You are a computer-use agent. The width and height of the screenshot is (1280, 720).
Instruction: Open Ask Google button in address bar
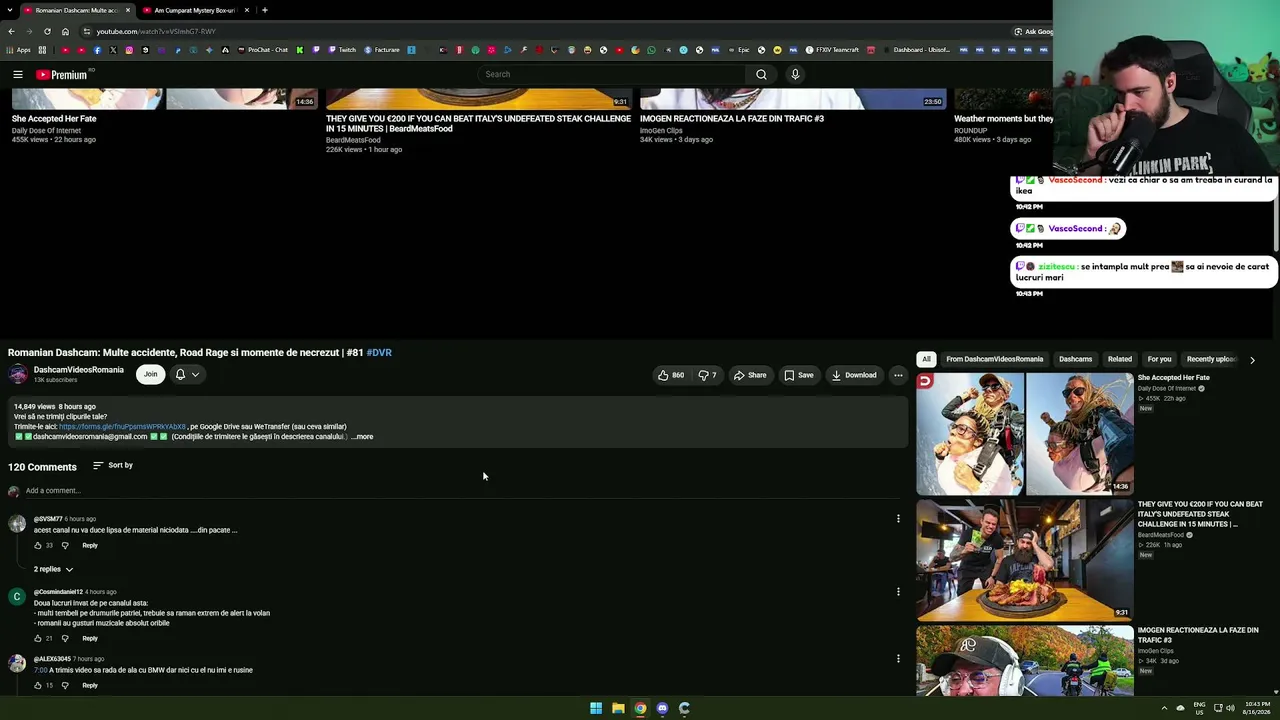[1033, 31]
